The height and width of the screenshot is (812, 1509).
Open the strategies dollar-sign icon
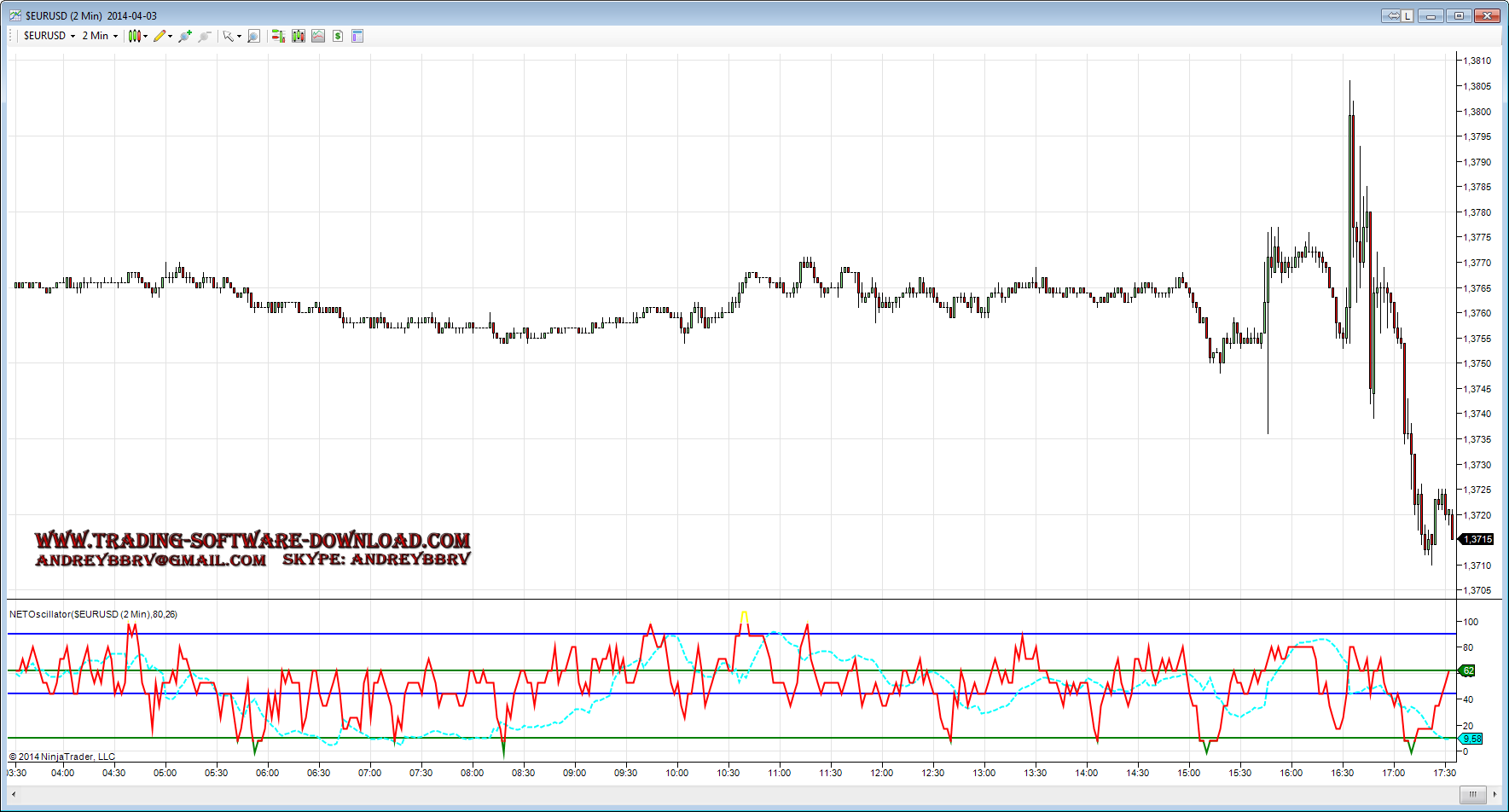pyautogui.click(x=338, y=36)
